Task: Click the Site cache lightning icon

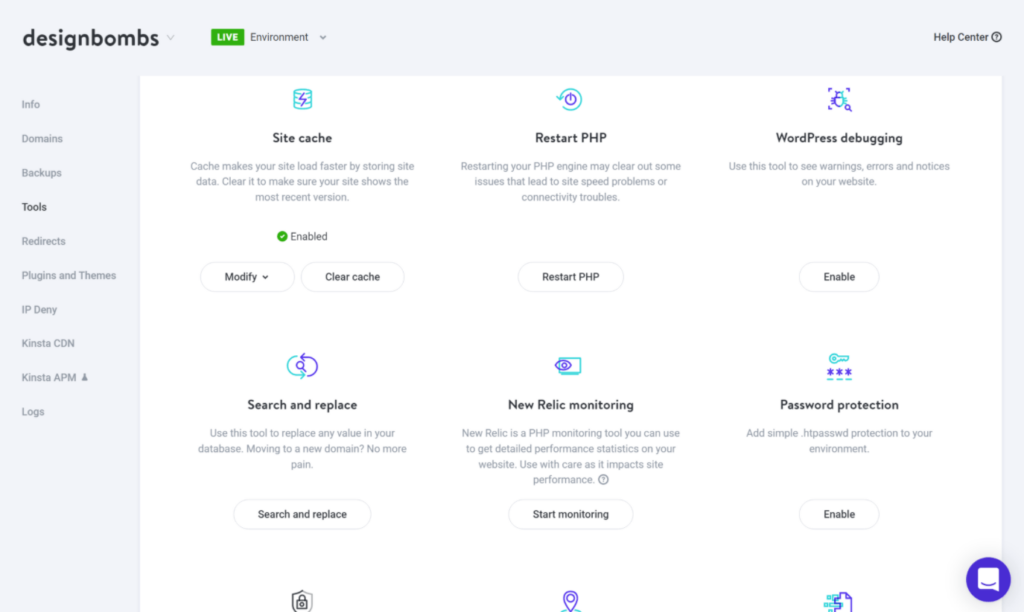Action: click(302, 99)
